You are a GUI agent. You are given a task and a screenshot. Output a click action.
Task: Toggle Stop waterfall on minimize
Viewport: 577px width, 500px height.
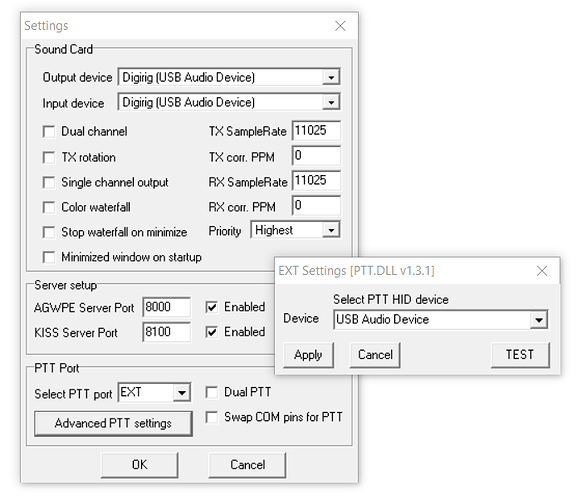(x=49, y=233)
